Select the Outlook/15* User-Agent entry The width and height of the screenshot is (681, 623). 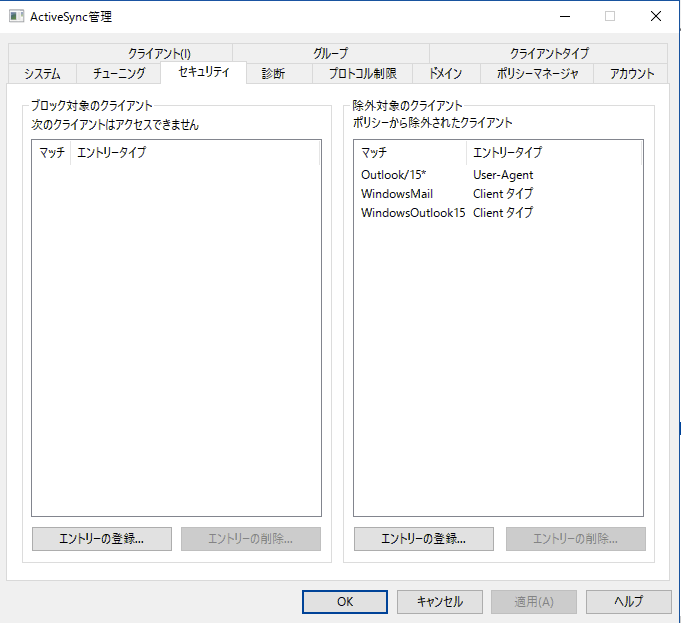(x=394, y=175)
